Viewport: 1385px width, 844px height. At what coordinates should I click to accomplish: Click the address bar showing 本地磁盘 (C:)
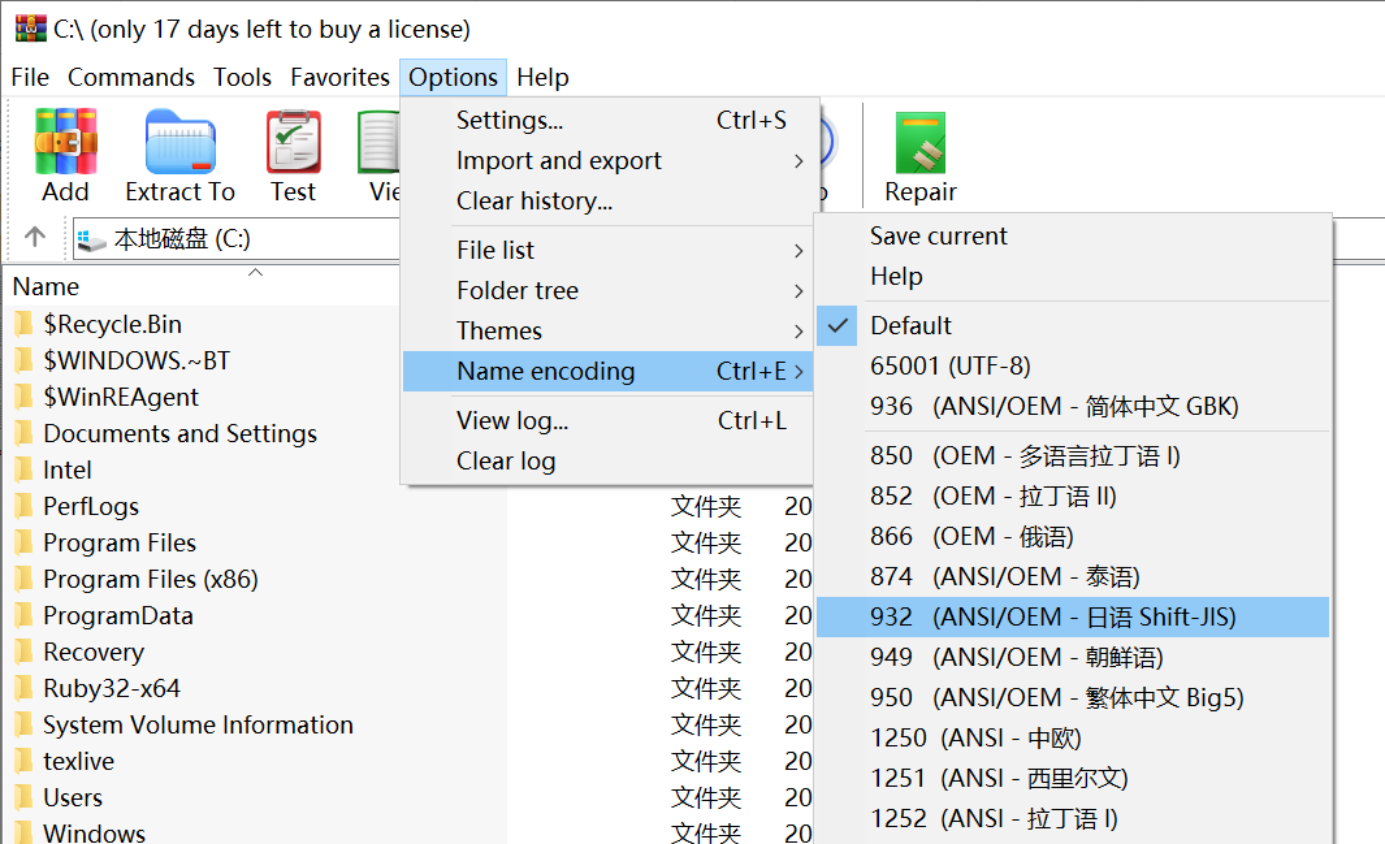240,239
